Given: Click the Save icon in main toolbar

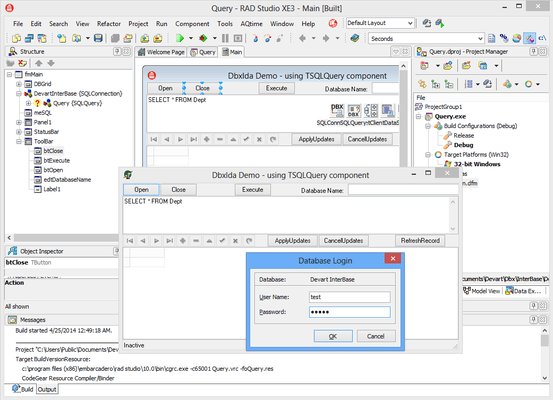Looking at the screenshot, I should coord(98,38).
